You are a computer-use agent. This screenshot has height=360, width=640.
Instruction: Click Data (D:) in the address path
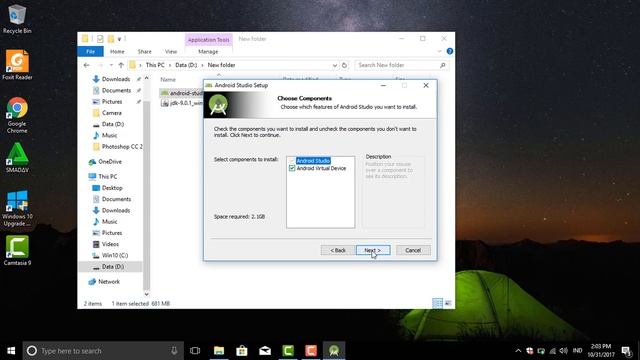tap(186, 65)
